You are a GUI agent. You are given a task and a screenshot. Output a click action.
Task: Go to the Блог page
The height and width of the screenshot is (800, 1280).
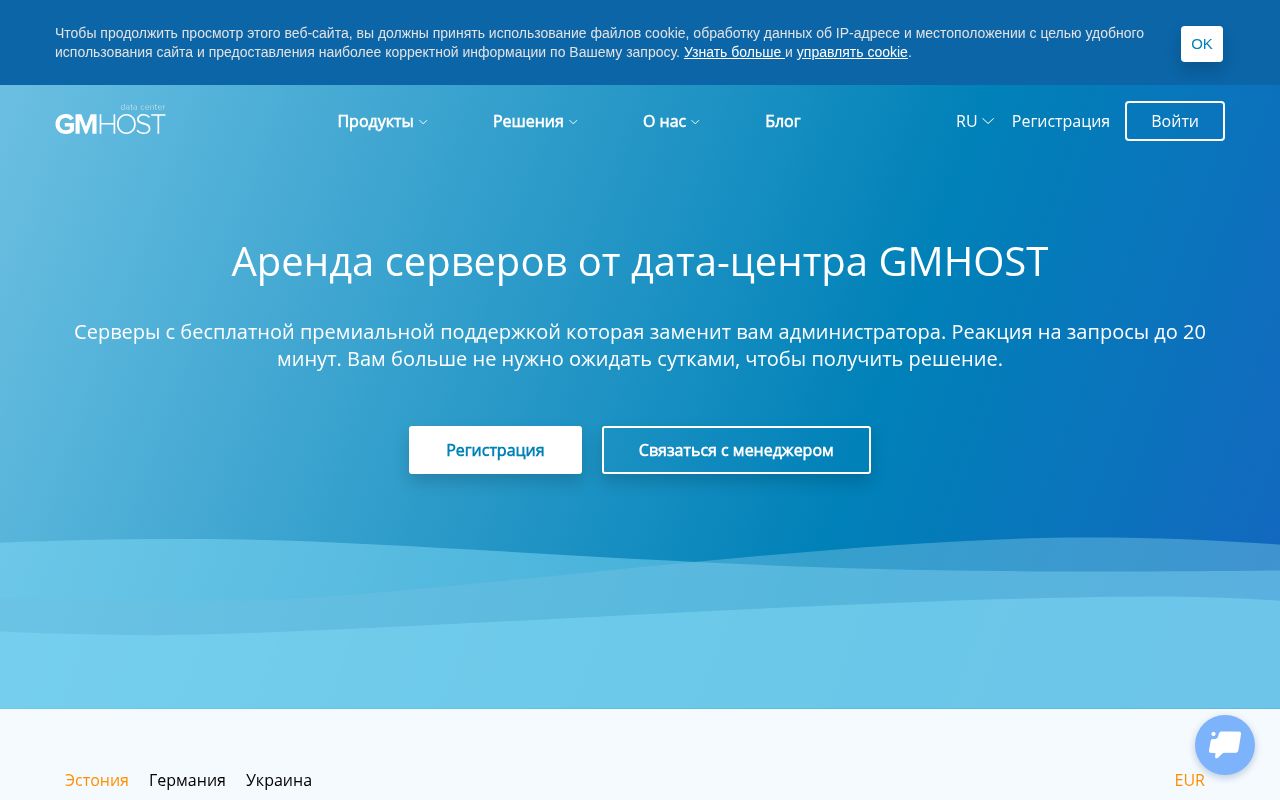point(783,121)
